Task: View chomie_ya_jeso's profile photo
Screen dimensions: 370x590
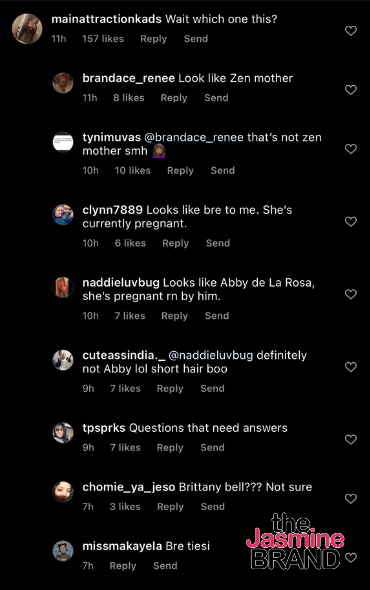Action: pyautogui.click(x=63, y=491)
